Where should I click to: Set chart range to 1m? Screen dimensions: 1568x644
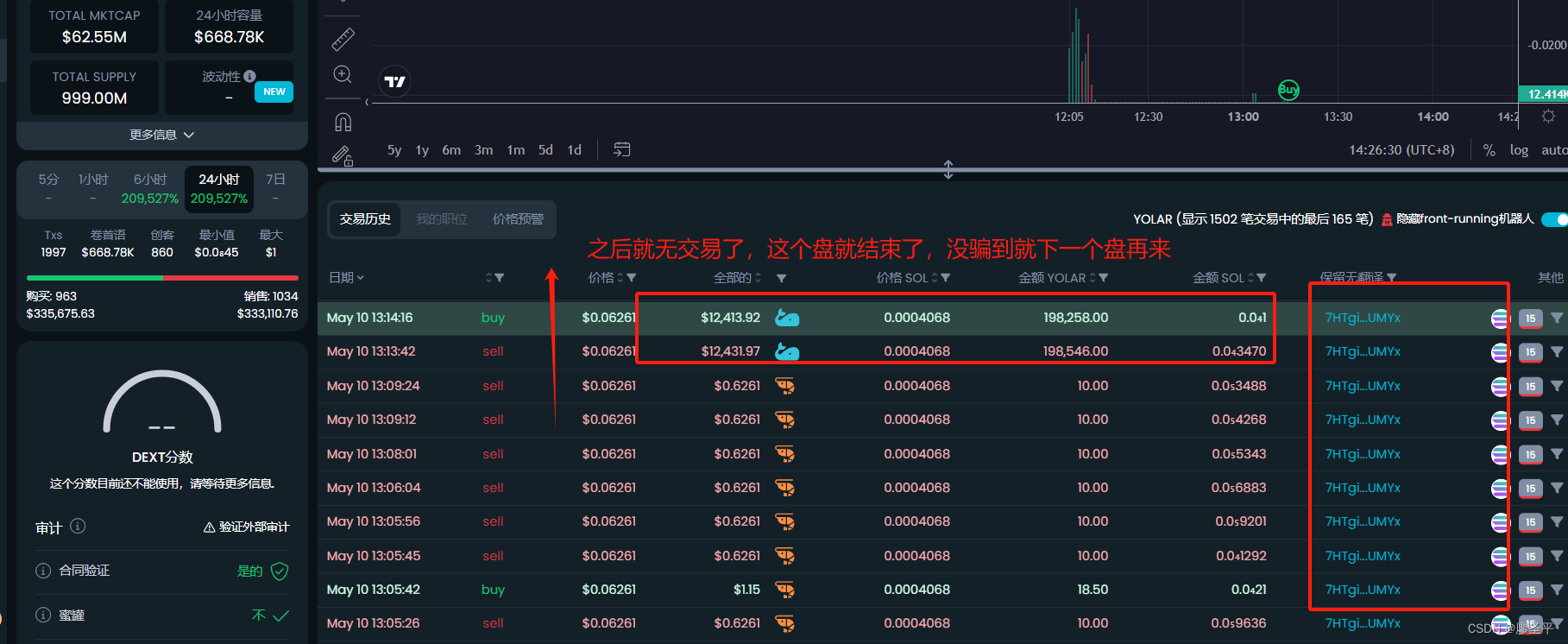[x=516, y=150]
